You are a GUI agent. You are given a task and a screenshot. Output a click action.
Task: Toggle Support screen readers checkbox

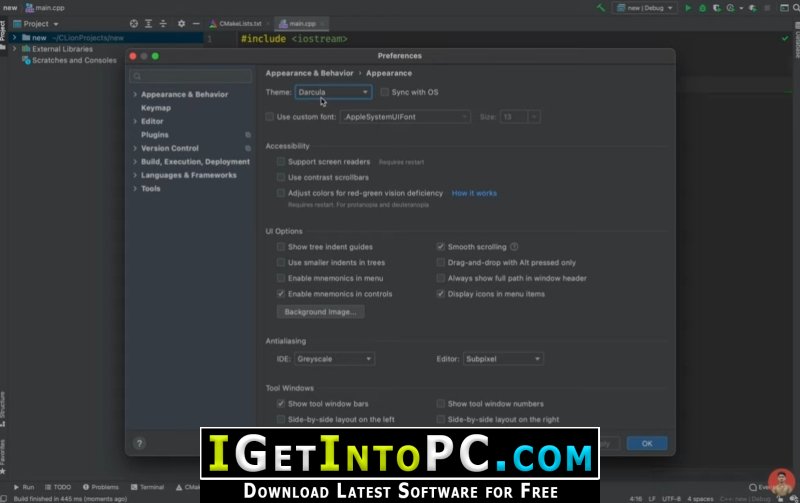pos(281,162)
